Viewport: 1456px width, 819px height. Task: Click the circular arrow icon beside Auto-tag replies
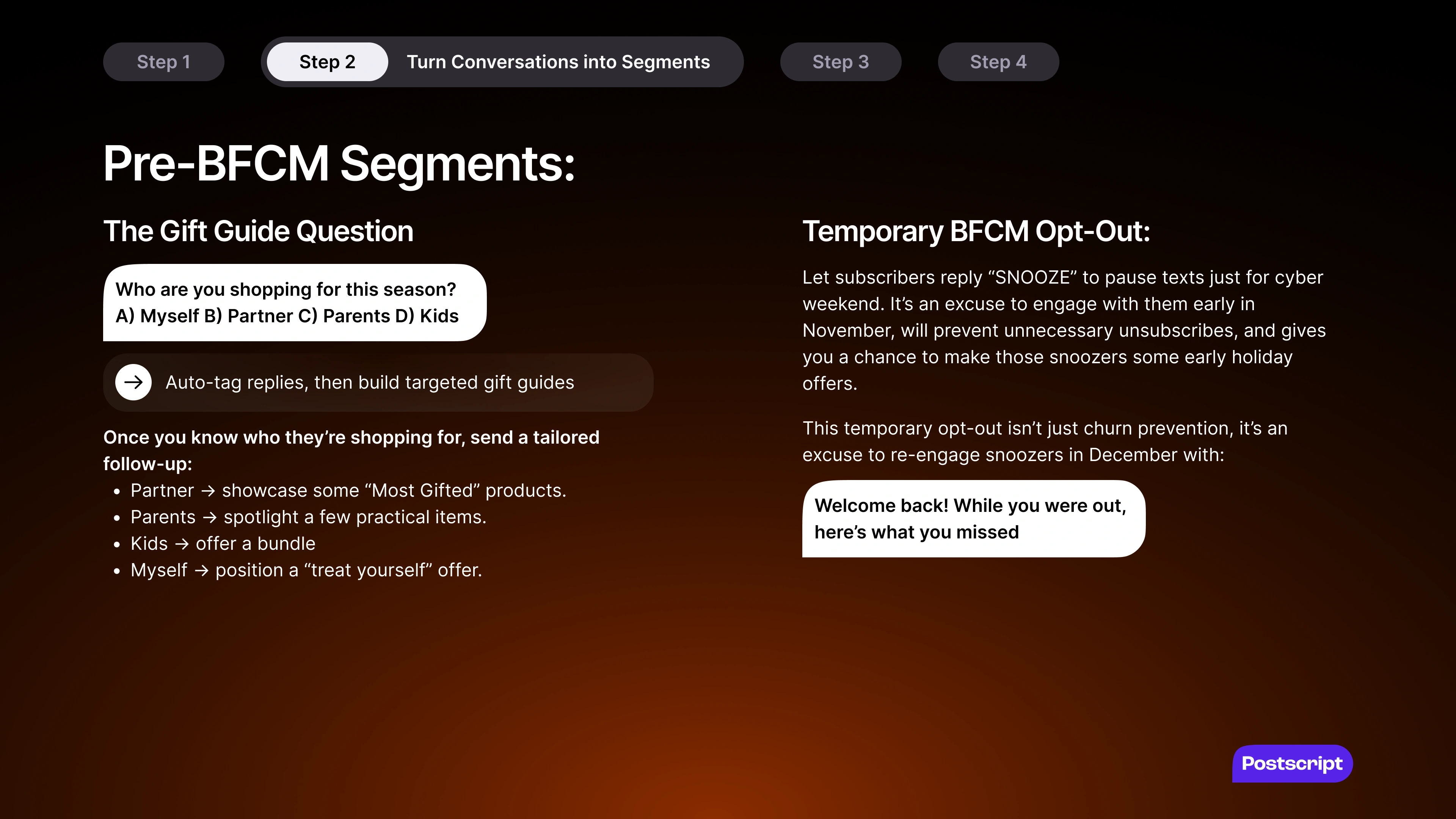pyautogui.click(x=133, y=383)
